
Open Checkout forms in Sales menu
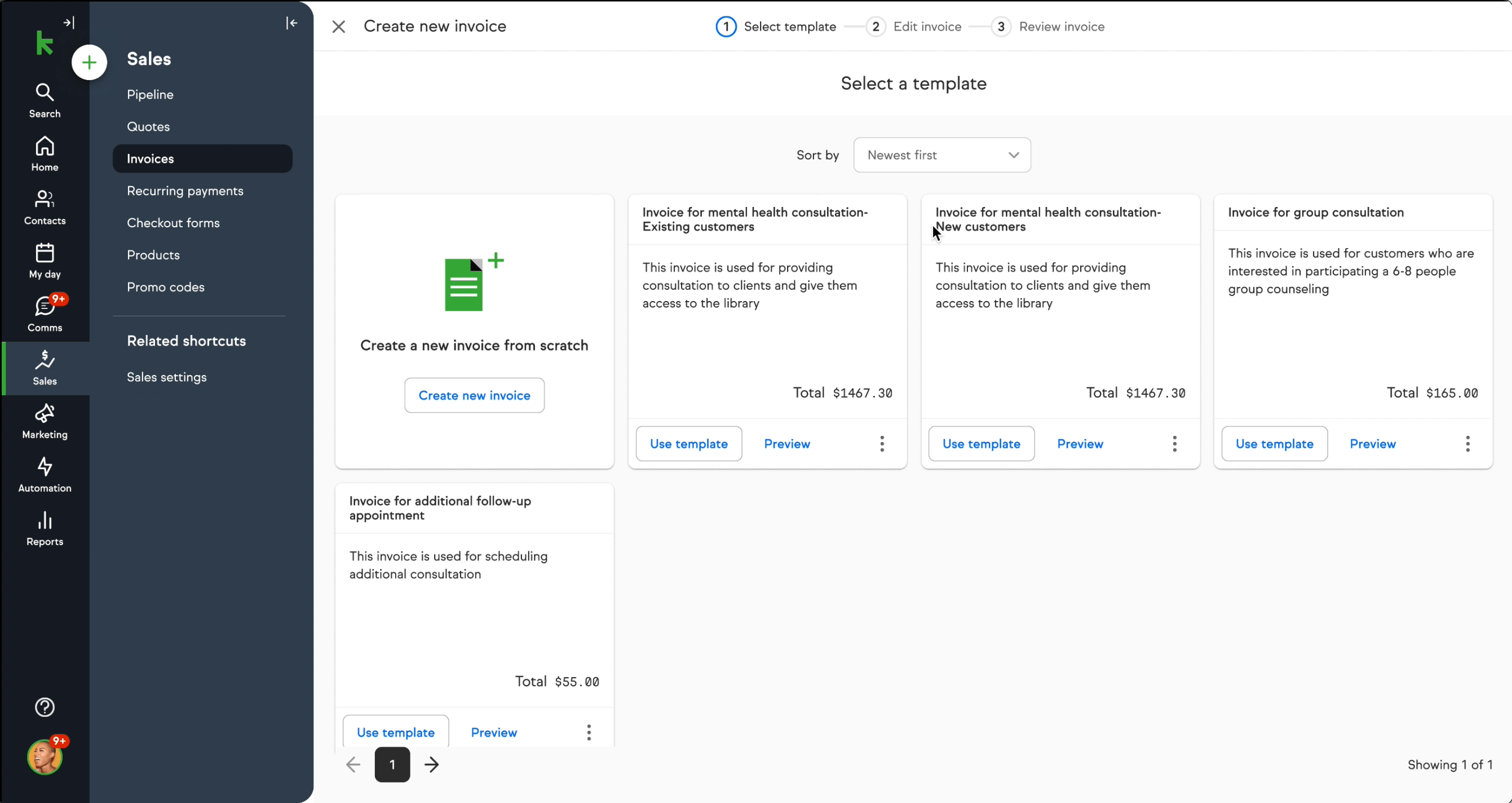(x=173, y=223)
